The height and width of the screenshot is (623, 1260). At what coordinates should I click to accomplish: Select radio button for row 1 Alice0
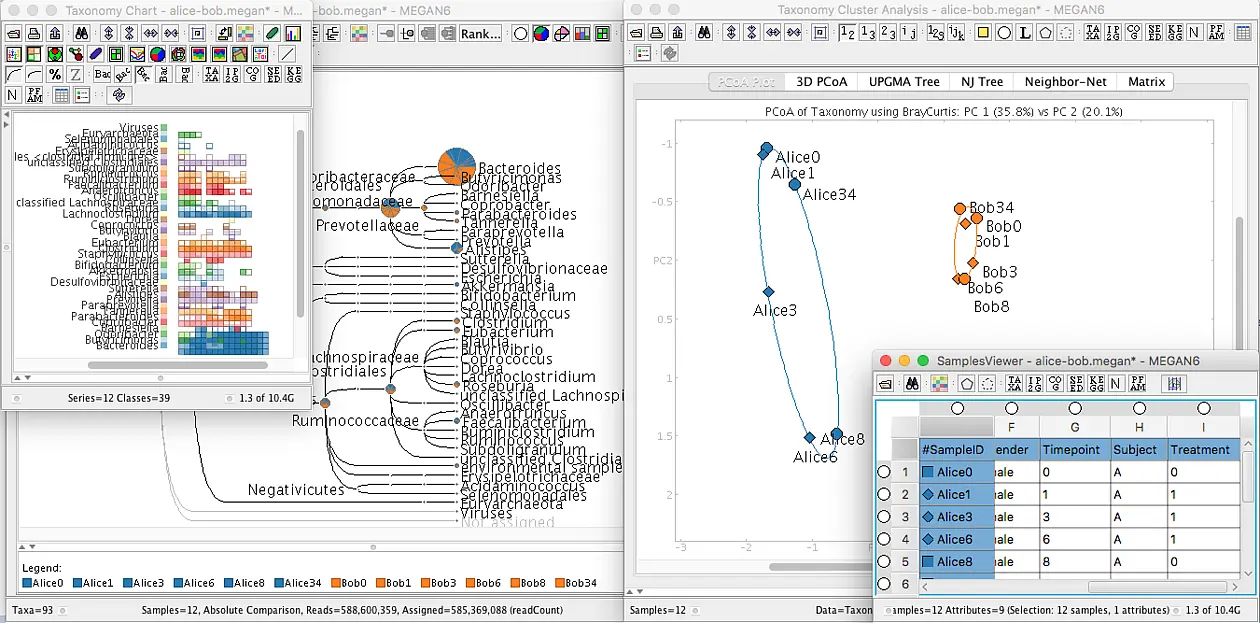(883, 472)
